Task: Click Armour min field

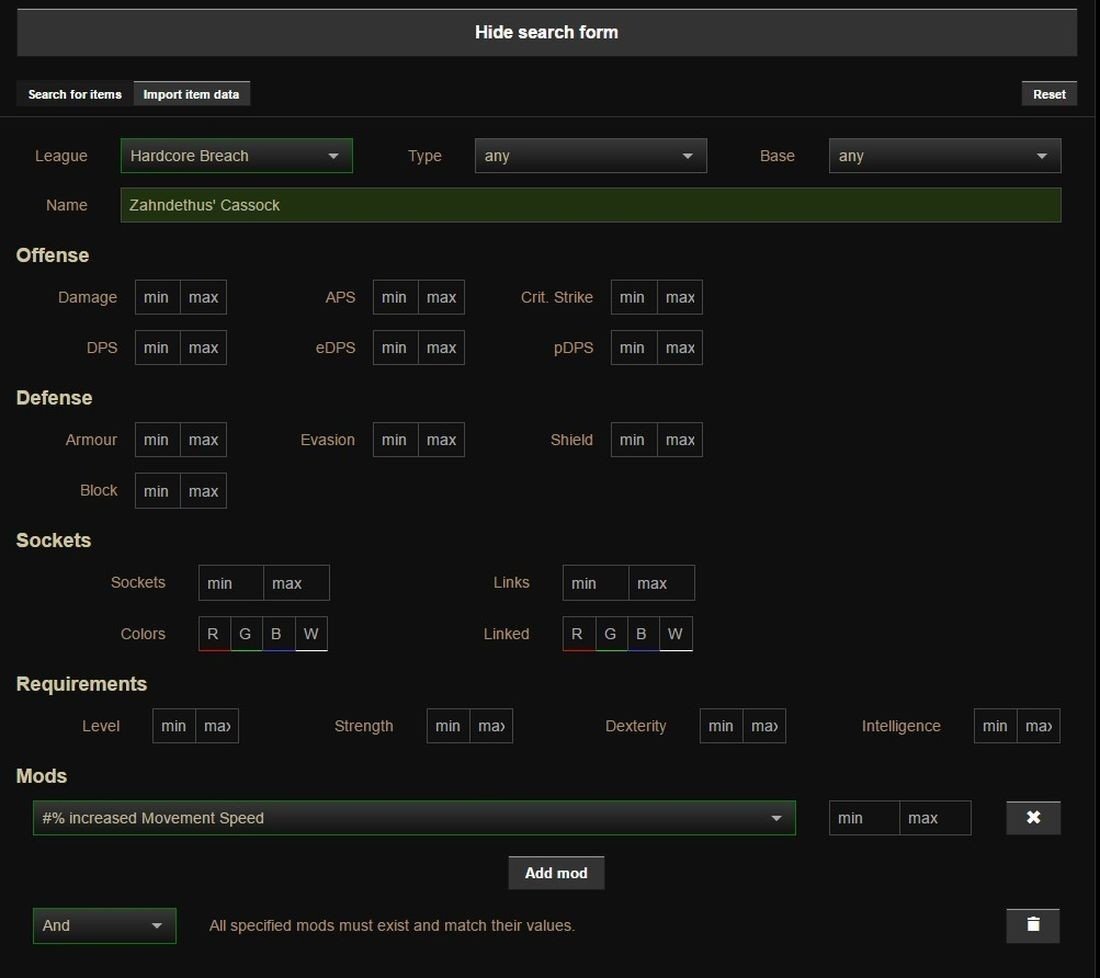Action: point(157,440)
